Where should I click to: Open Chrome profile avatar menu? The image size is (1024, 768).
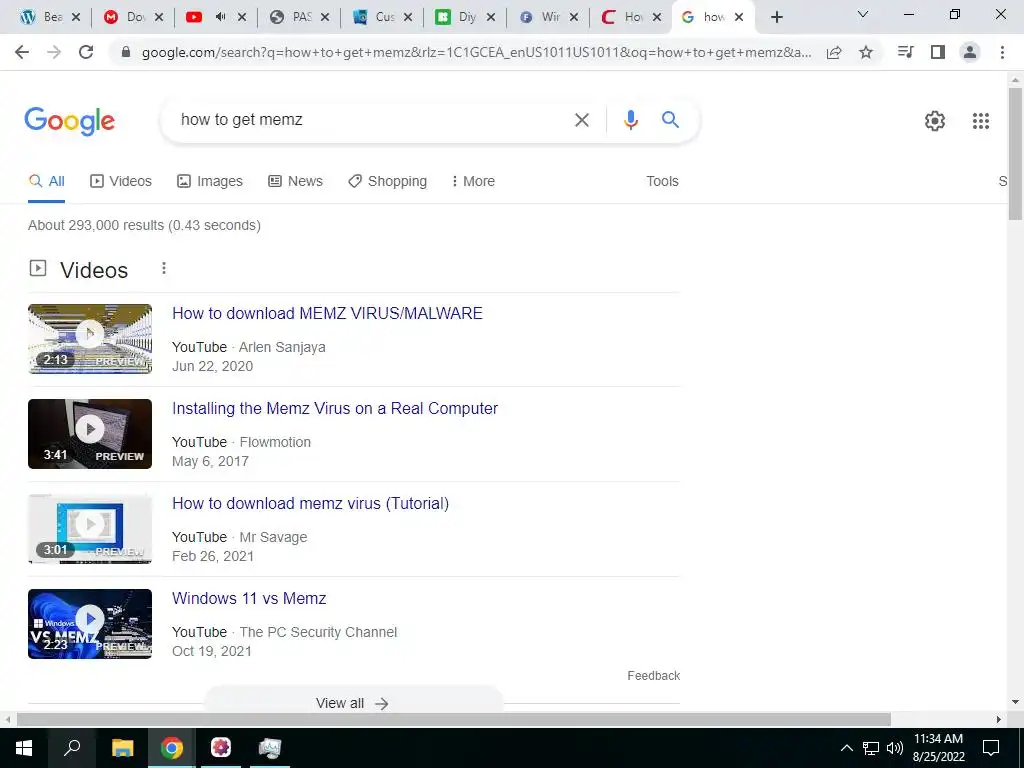[970, 52]
